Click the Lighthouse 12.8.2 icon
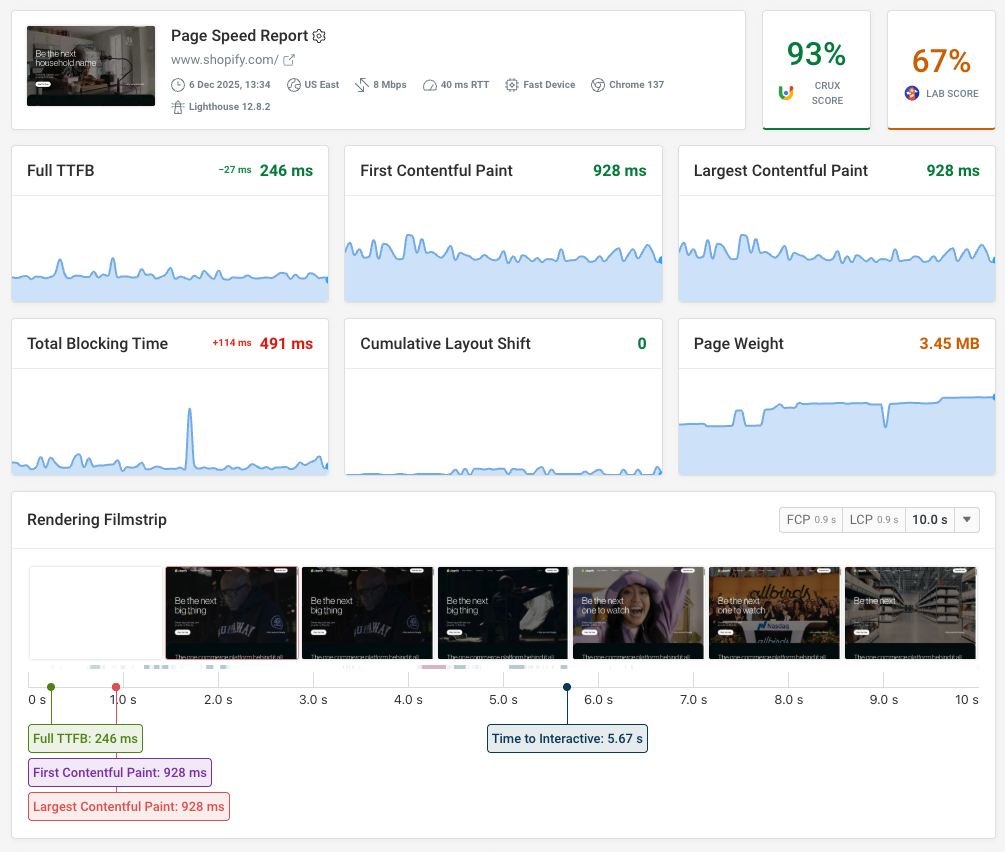 [x=177, y=105]
